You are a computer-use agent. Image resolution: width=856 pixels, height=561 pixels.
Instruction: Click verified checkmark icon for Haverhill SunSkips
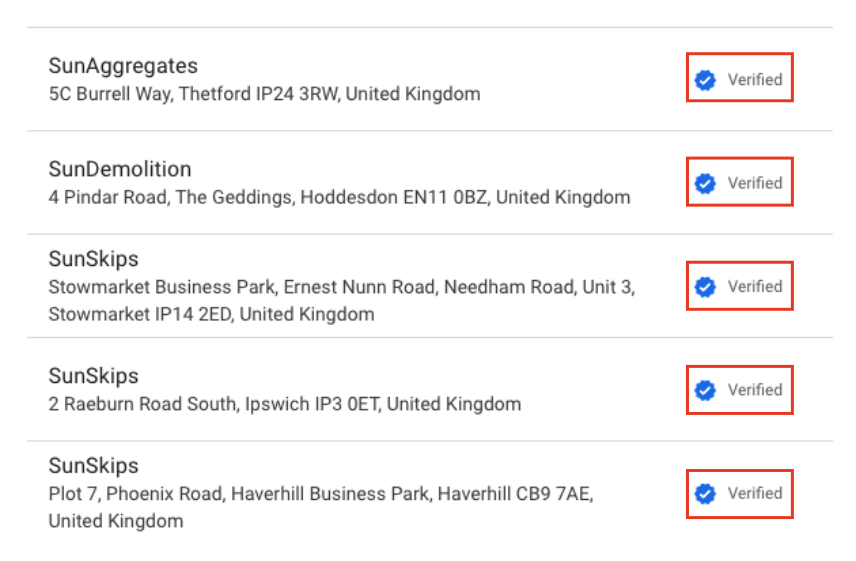[x=705, y=493]
